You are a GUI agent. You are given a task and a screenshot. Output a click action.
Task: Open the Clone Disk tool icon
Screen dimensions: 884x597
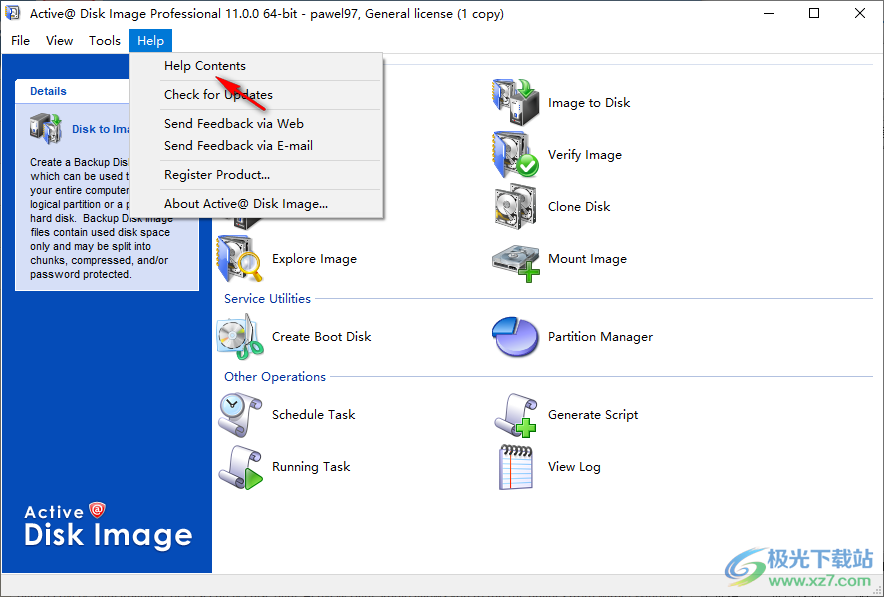pyautogui.click(x=515, y=207)
